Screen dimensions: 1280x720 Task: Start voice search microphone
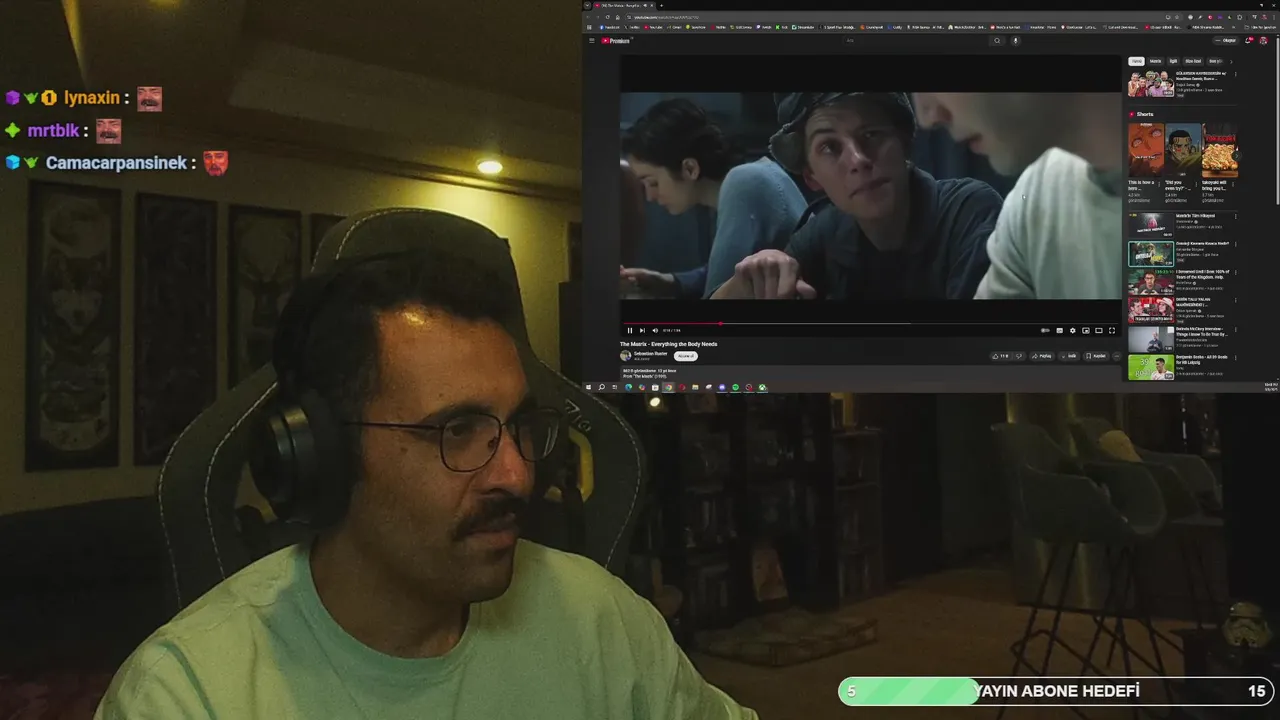tap(1016, 40)
